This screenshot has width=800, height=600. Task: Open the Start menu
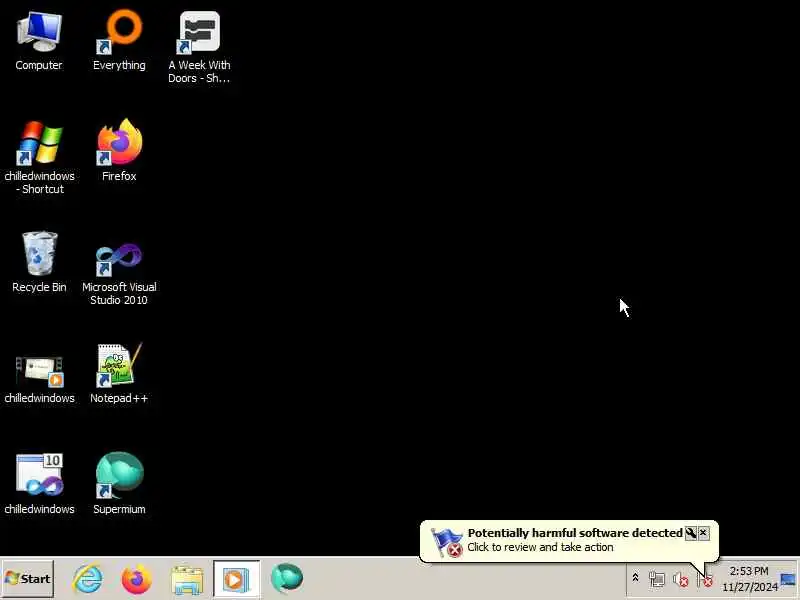click(28, 579)
